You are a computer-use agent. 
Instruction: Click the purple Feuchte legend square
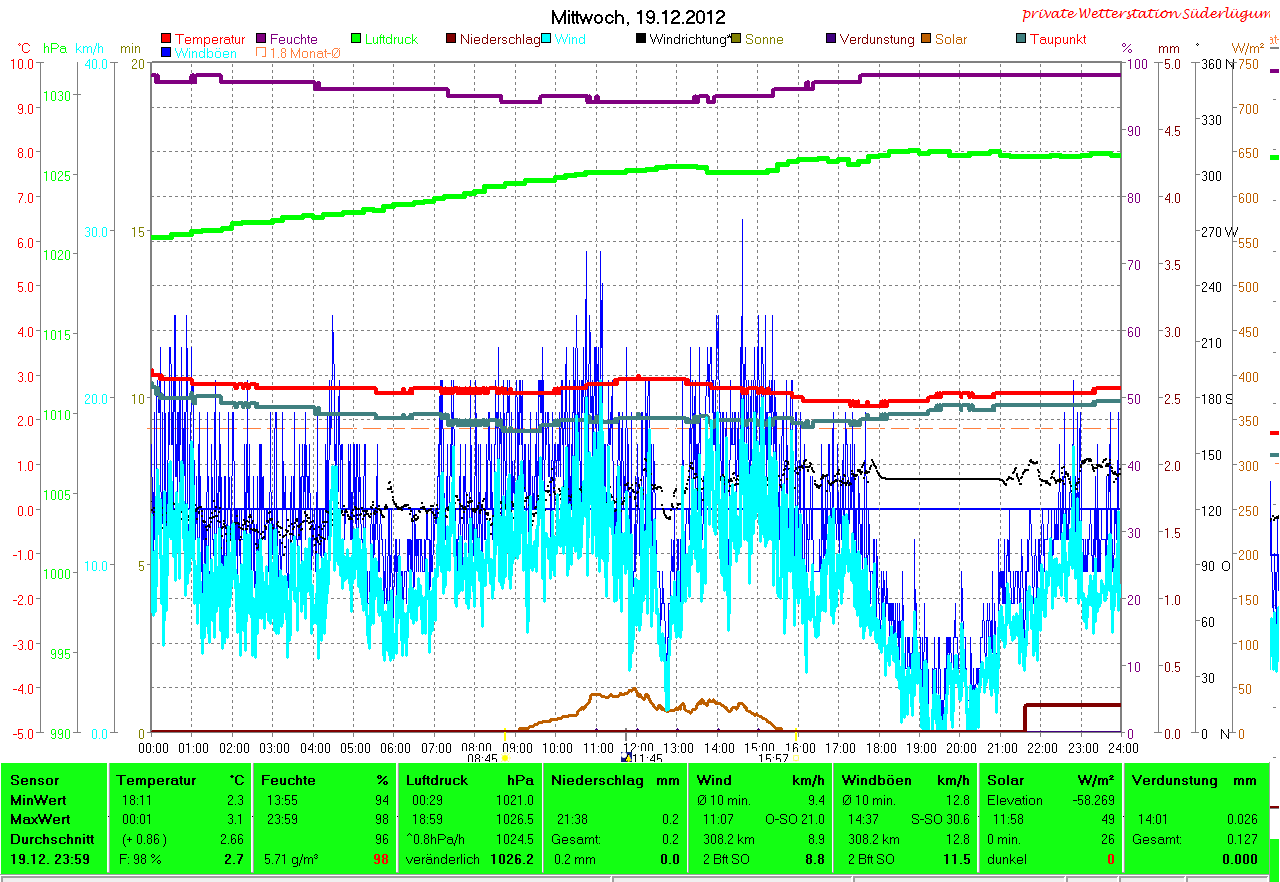coord(262,40)
